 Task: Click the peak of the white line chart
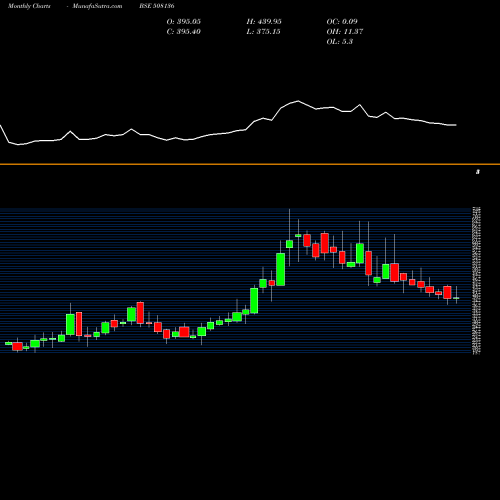pyautogui.click(x=298, y=101)
